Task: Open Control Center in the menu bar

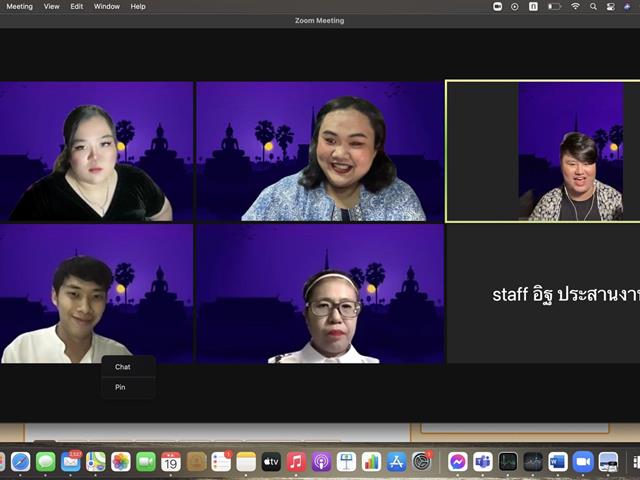Action: (x=610, y=7)
